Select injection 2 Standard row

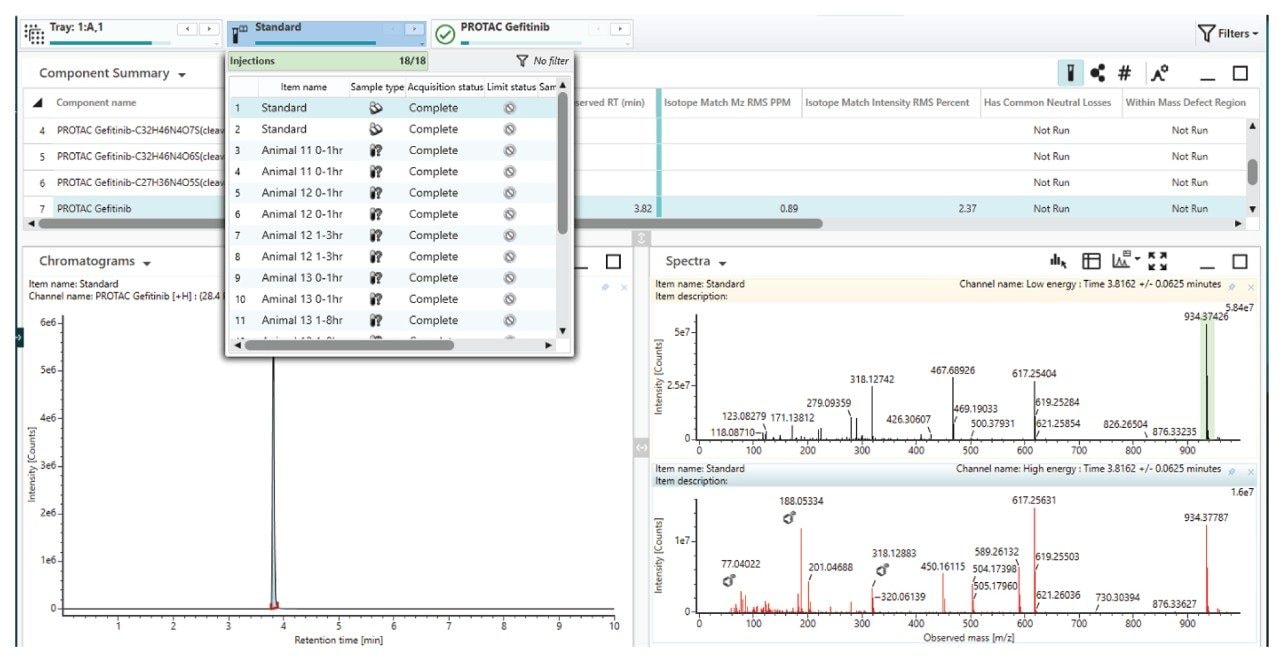[x=393, y=129]
